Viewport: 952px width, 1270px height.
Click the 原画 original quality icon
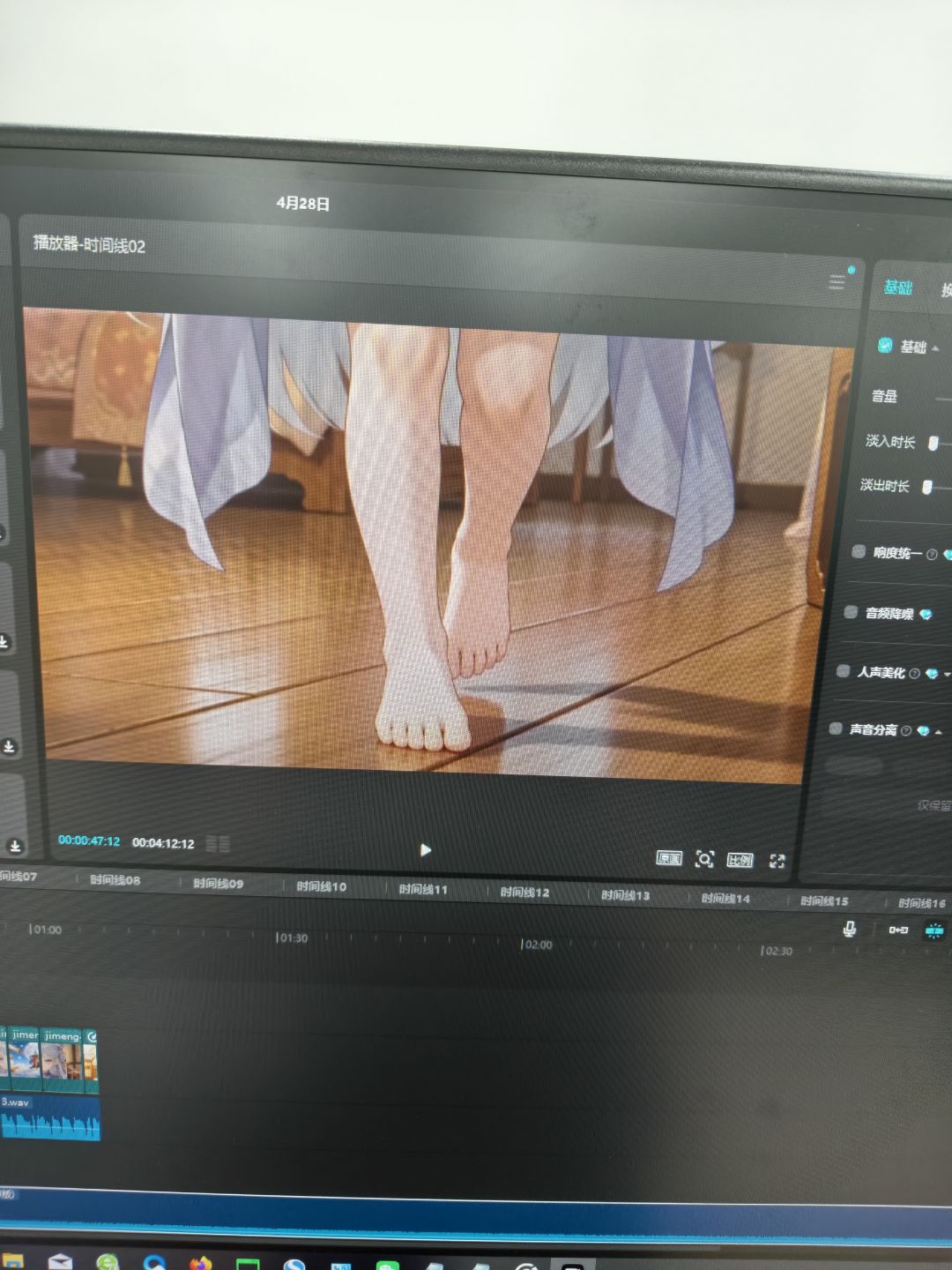[669, 858]
